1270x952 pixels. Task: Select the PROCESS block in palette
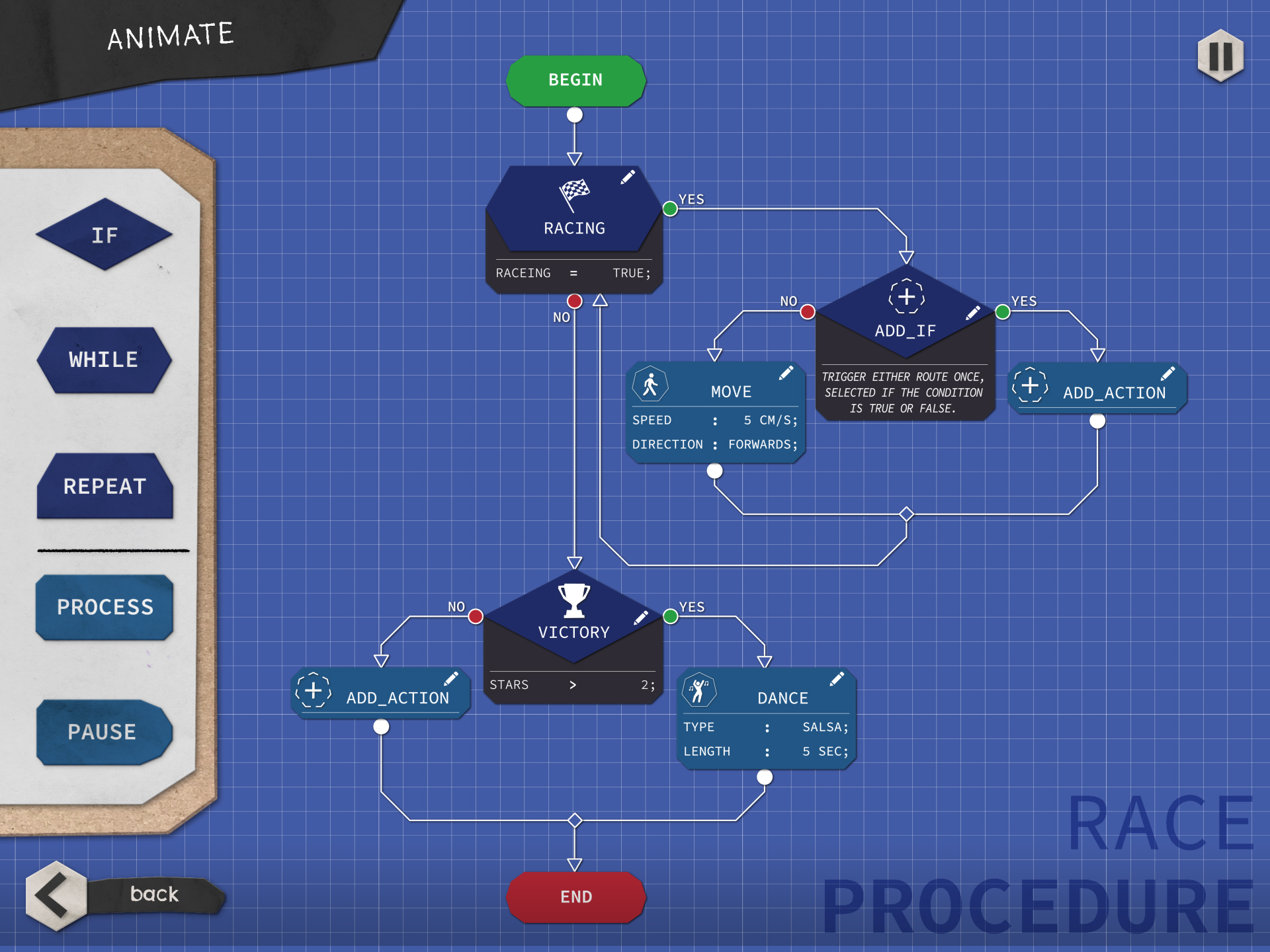[x=105, y=607]
